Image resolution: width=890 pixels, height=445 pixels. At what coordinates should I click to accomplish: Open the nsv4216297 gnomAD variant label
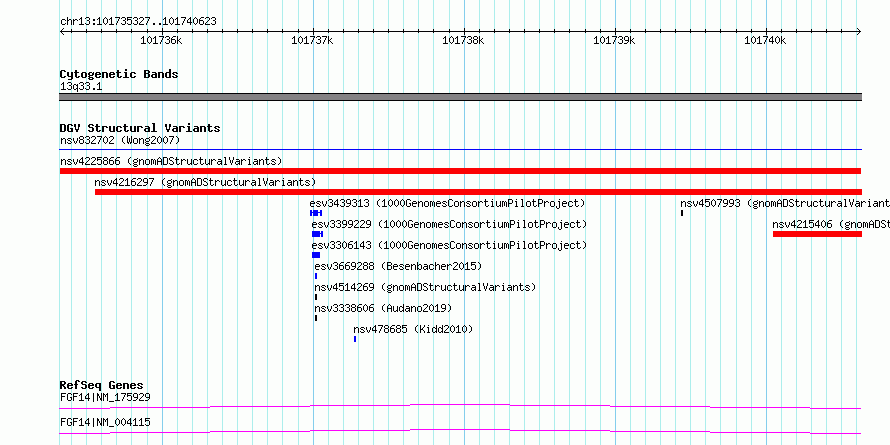[205, 182]
